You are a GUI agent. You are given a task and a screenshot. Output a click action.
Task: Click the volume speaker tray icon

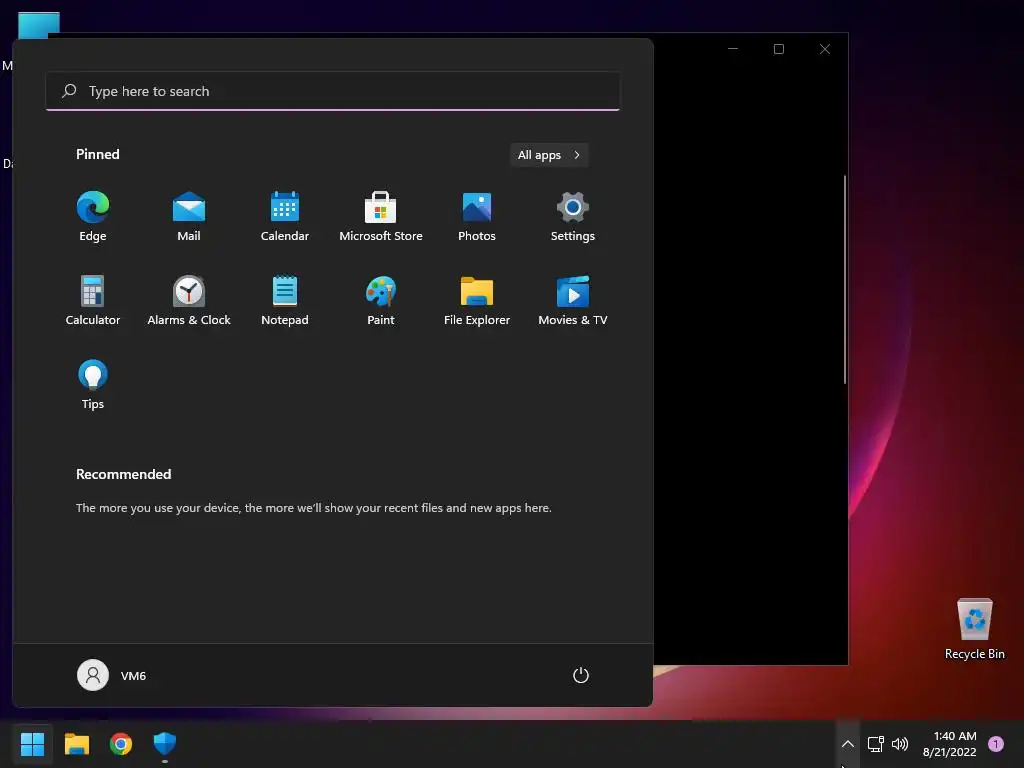(900, 744)
